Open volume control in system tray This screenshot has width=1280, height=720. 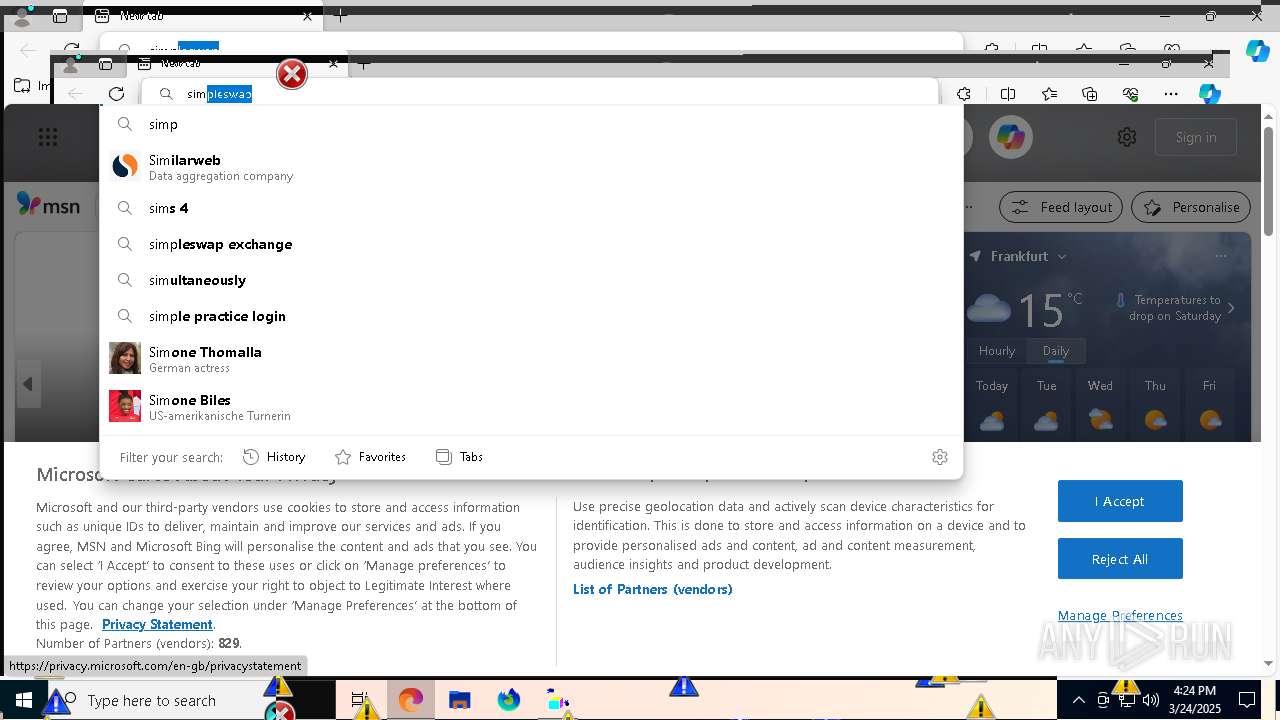click(x=1150, y=700)
